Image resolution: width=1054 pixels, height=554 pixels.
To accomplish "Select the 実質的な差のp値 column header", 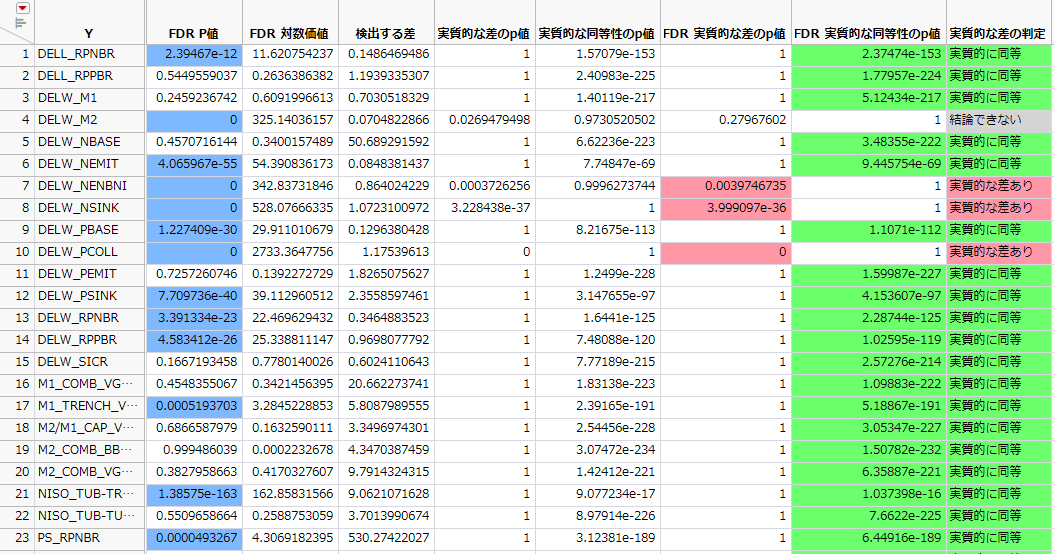I will pyautogui.click(x=484, y=34).
